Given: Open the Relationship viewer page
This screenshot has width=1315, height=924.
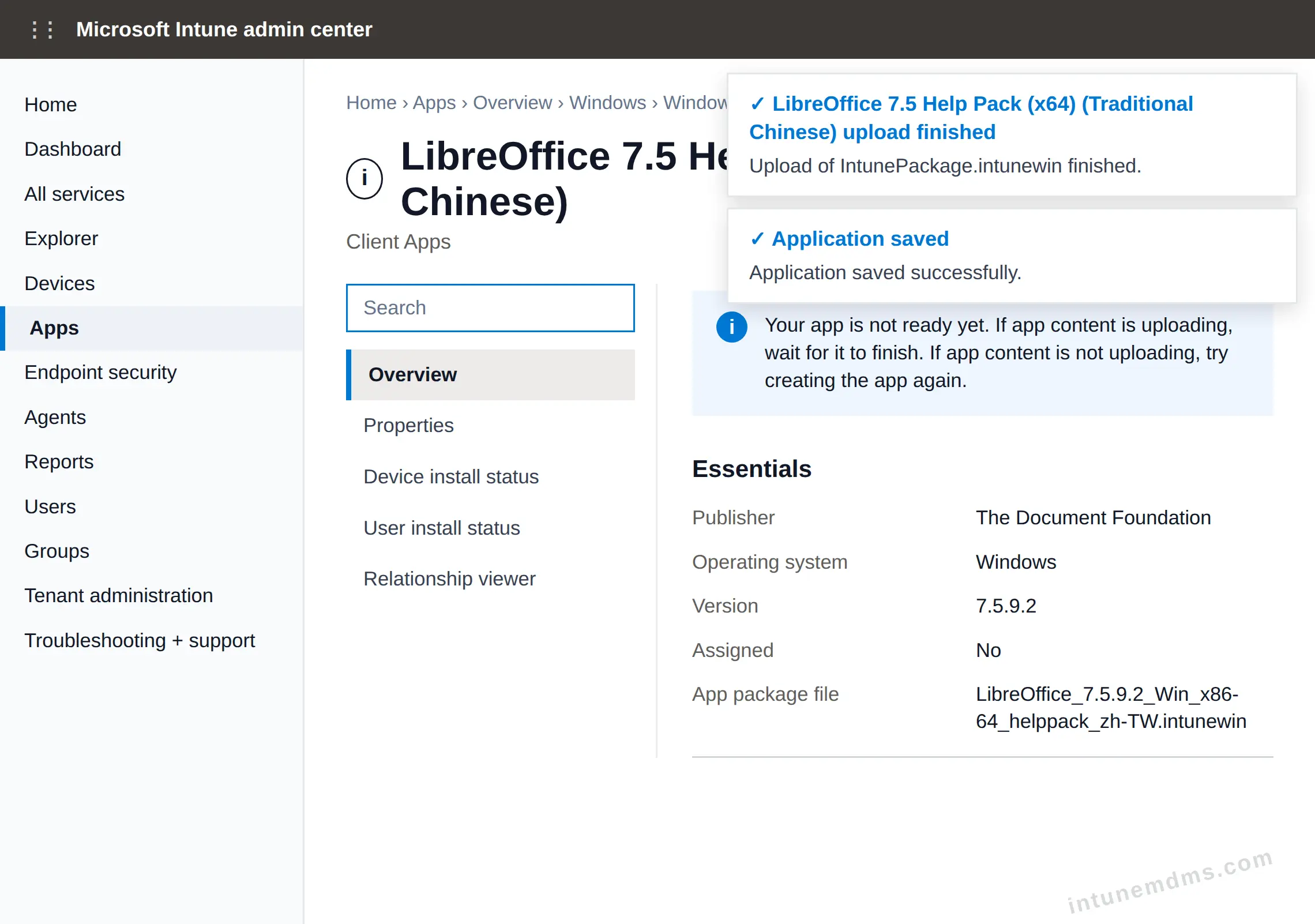Looking at the screenshot, I should pos(490,579).
